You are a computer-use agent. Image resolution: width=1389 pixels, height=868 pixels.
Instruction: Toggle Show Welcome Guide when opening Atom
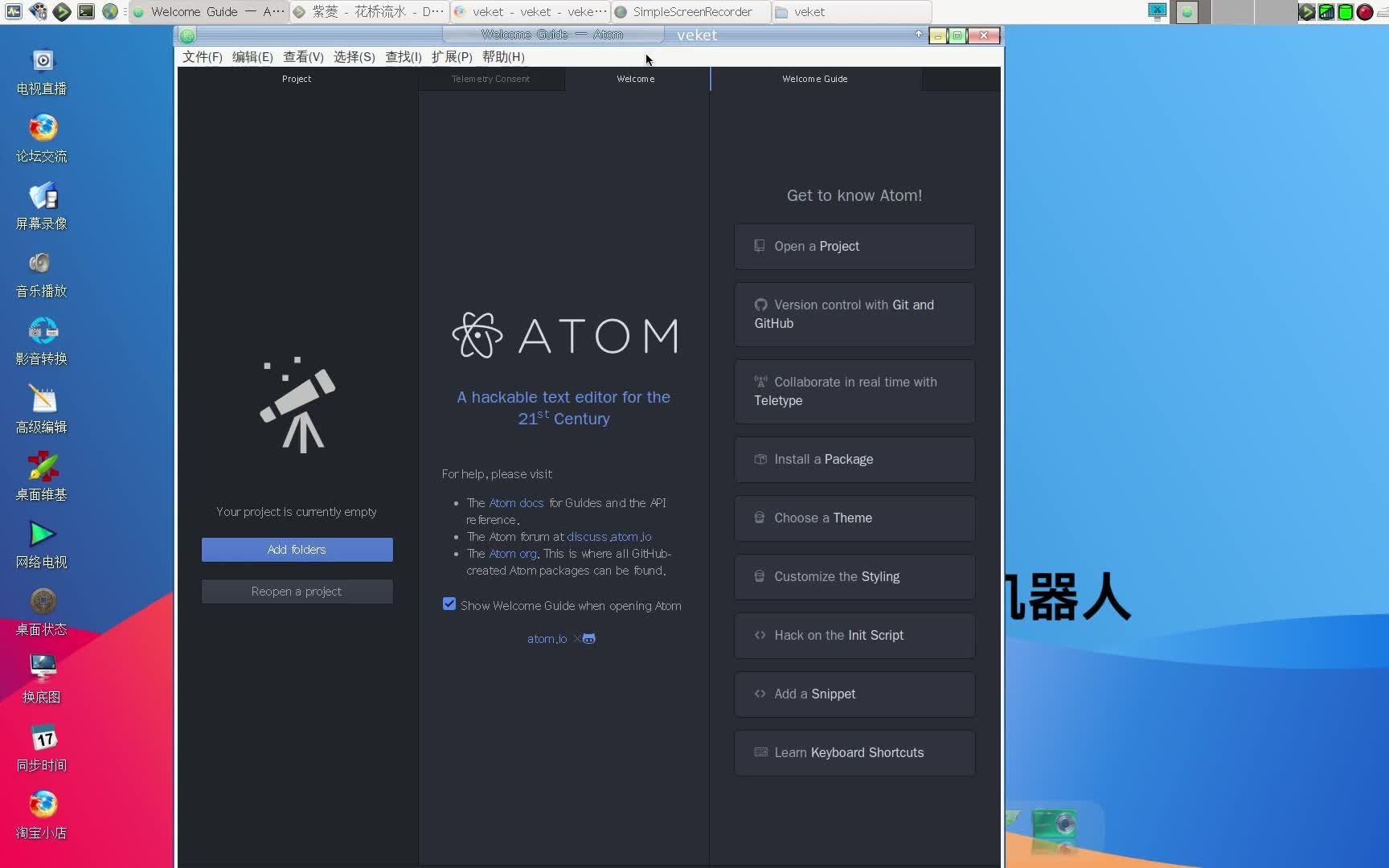point(449,604)
